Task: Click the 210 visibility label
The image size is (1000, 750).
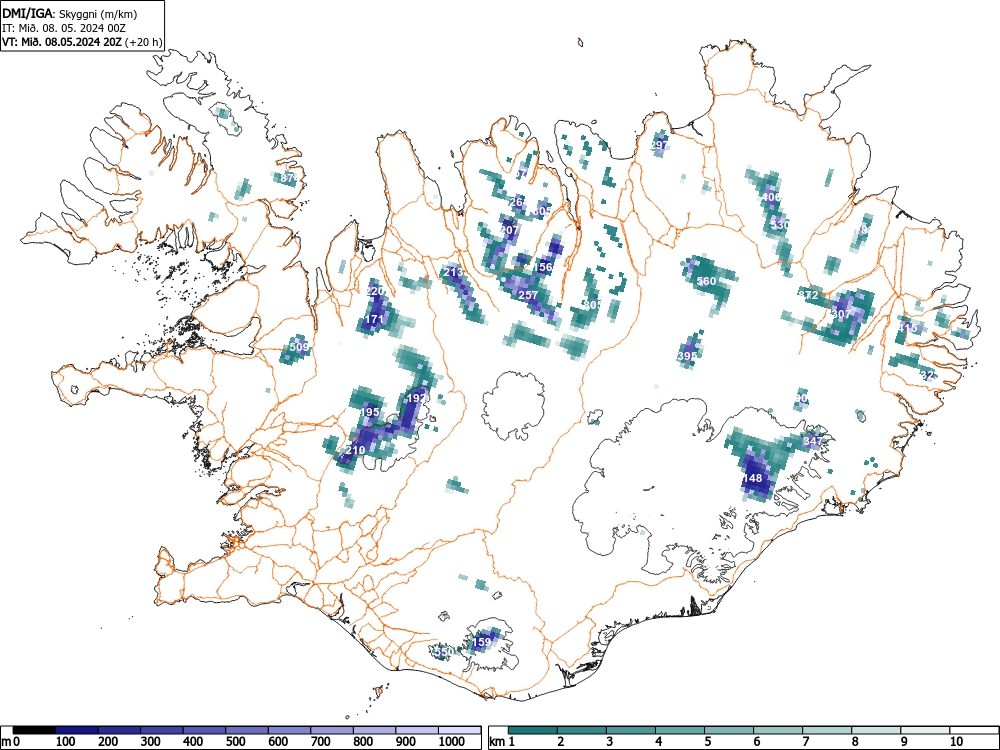Action: [x=355, y=450]
